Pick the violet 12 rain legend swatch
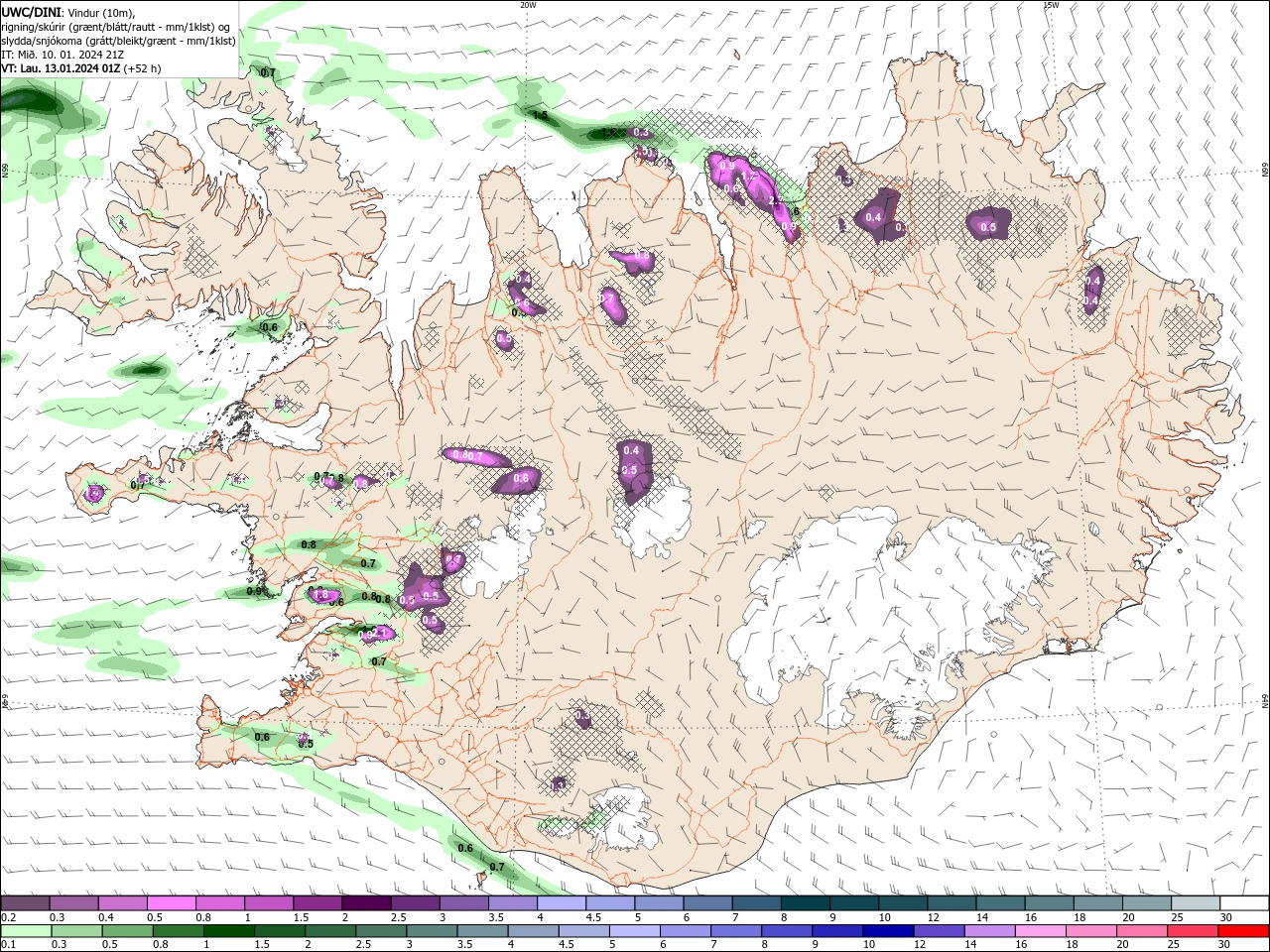1270x952 pixels. (939, 931)
